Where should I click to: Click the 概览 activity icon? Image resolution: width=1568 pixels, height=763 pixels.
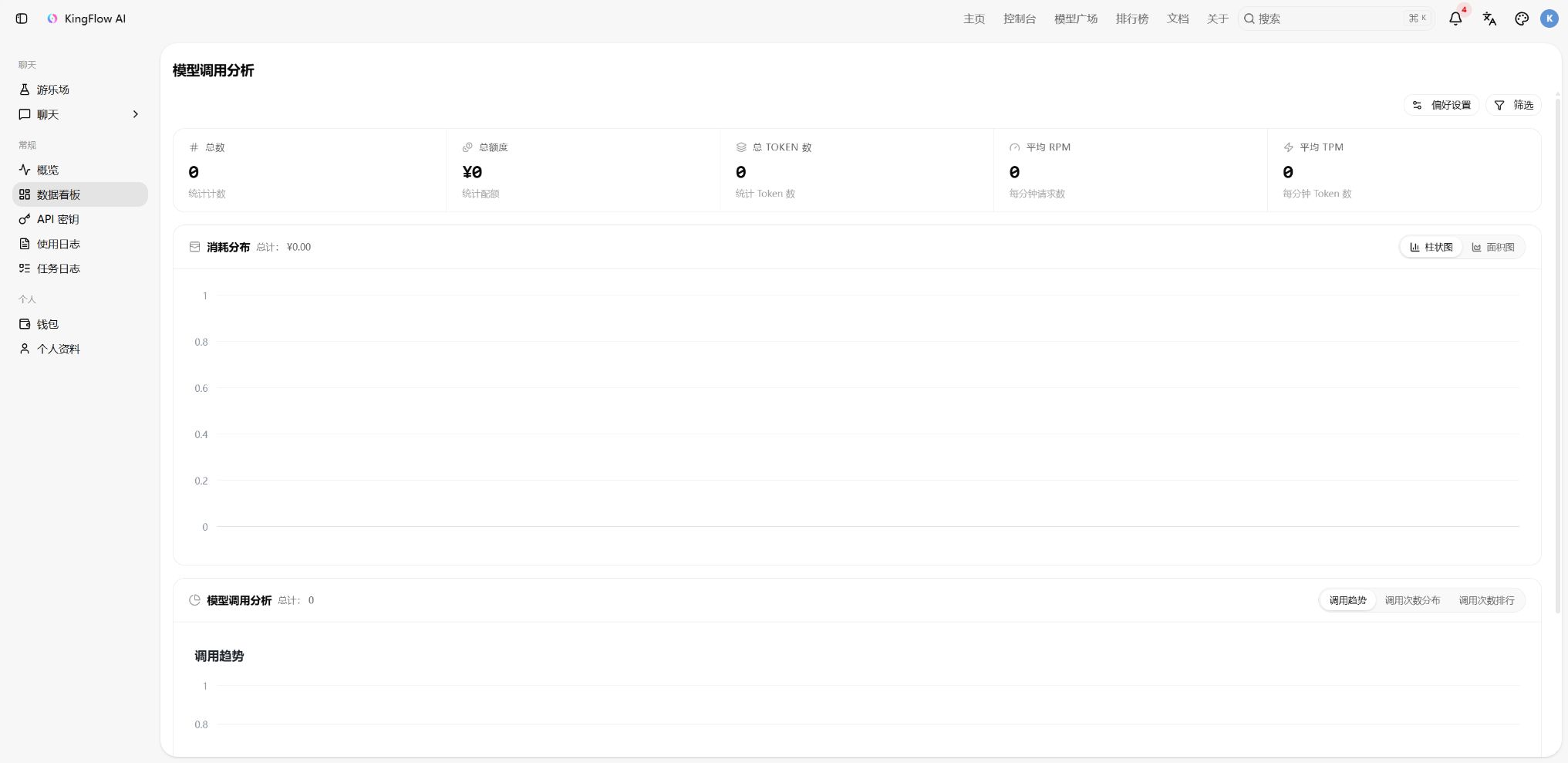(x=25, y=170)
